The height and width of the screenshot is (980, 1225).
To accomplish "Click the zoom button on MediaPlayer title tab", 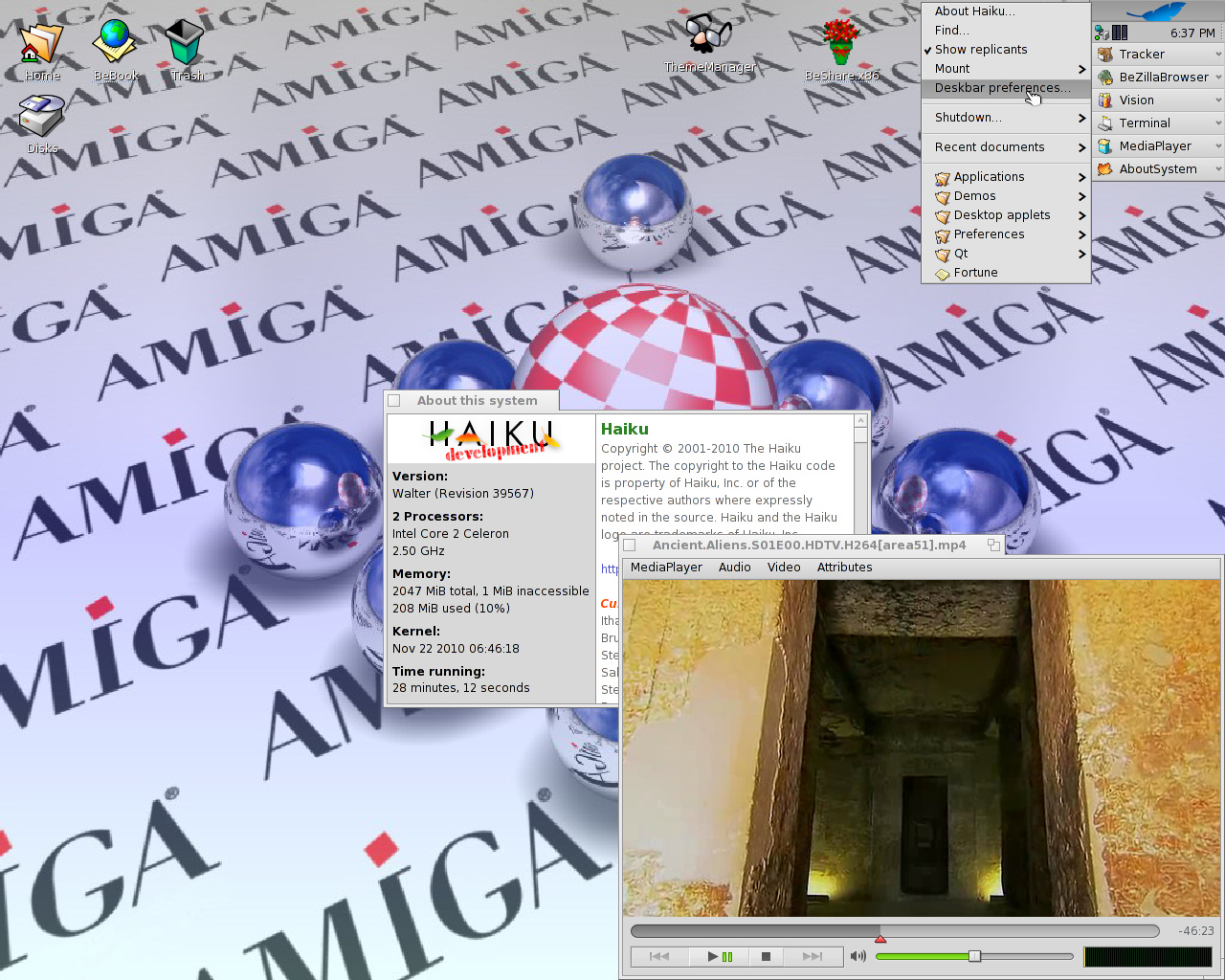I will [x=993, y=546].
